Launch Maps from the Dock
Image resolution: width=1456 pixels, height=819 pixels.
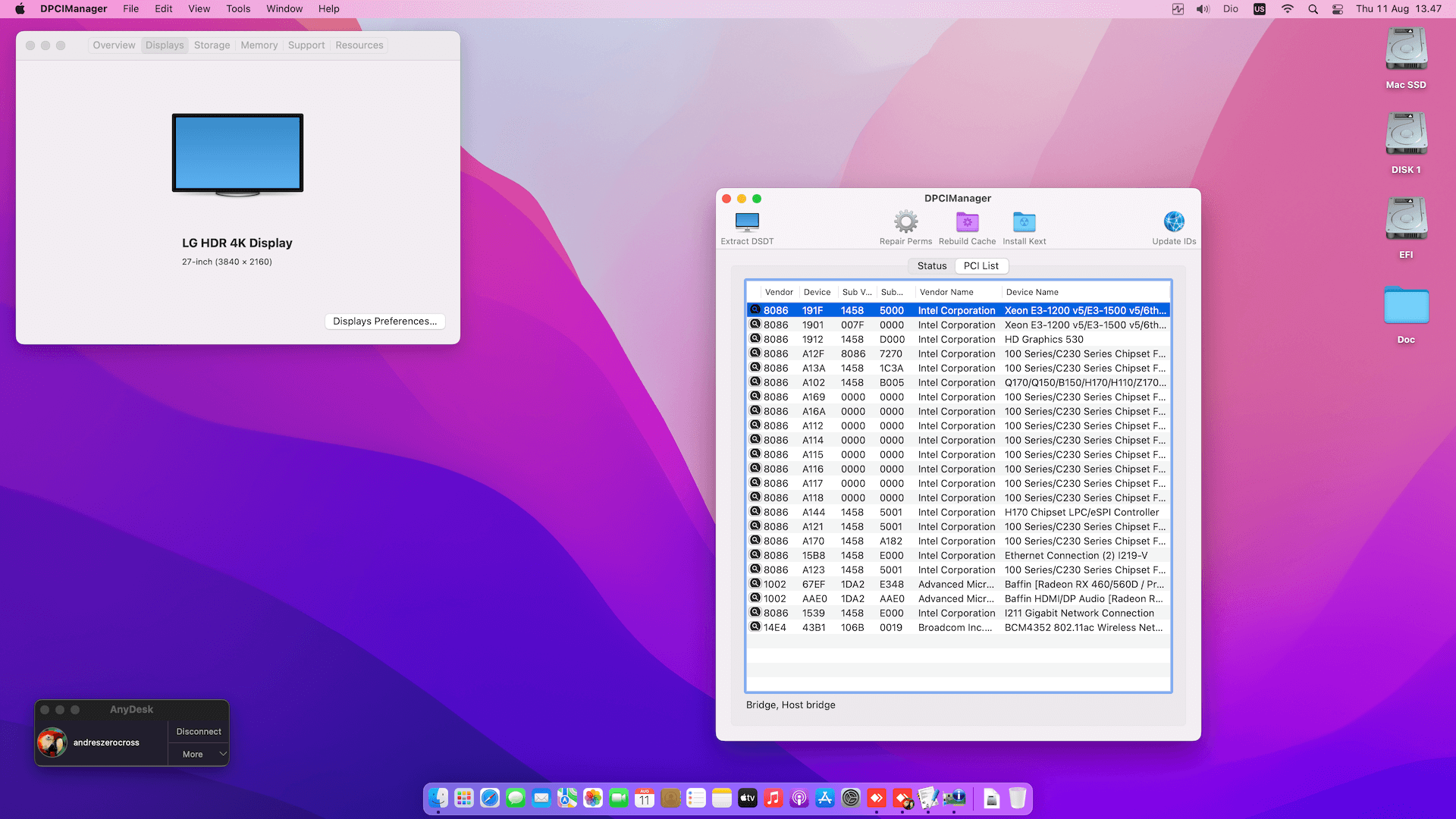pyautogui.click(x=567, y=798)
